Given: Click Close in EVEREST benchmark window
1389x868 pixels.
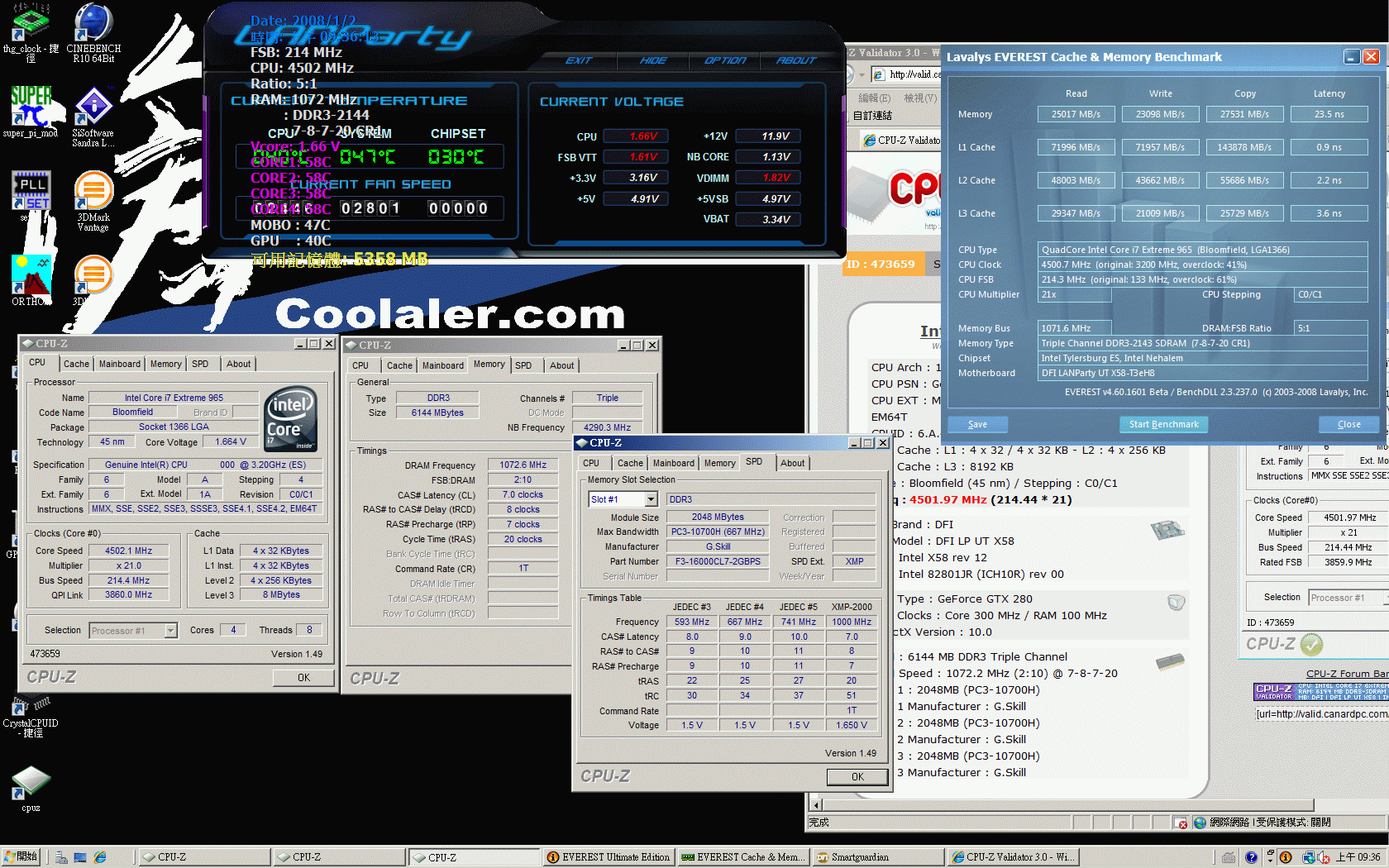Looking at the screenshot, I should (x=1349, y=424).
